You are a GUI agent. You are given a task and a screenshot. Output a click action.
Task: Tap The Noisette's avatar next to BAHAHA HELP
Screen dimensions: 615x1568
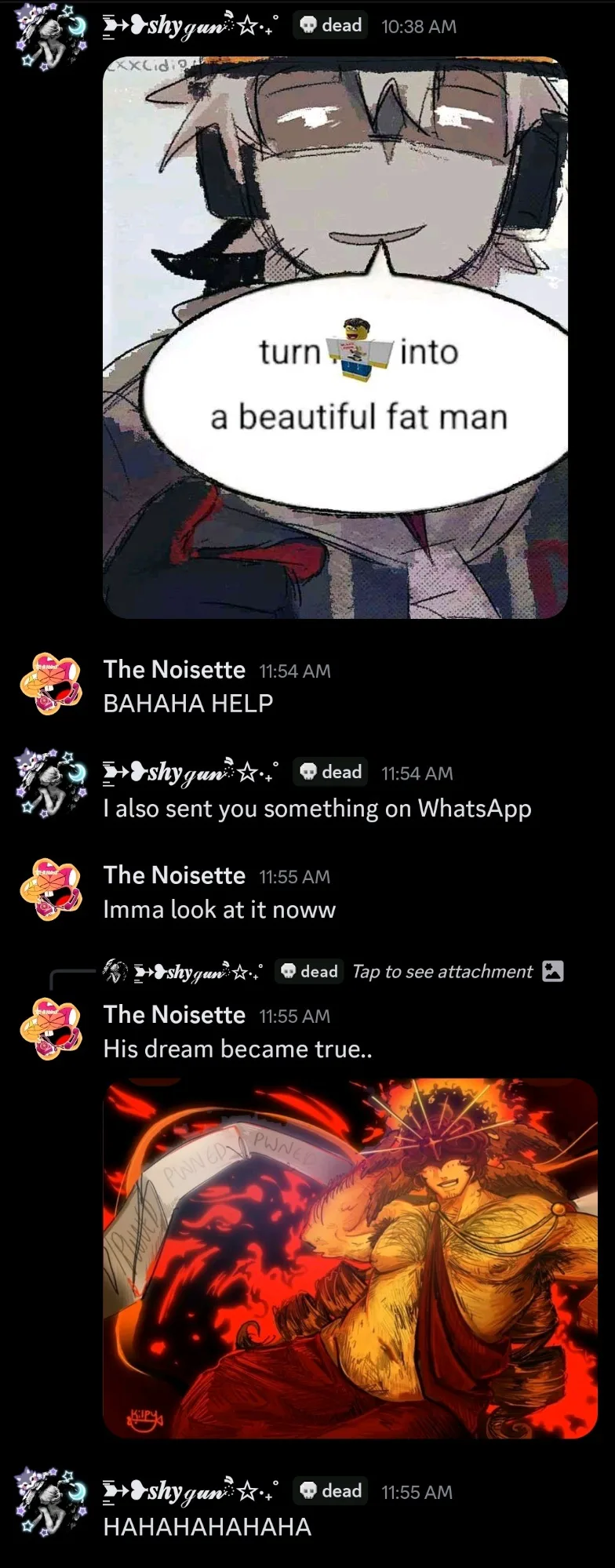tap(52, 684)
